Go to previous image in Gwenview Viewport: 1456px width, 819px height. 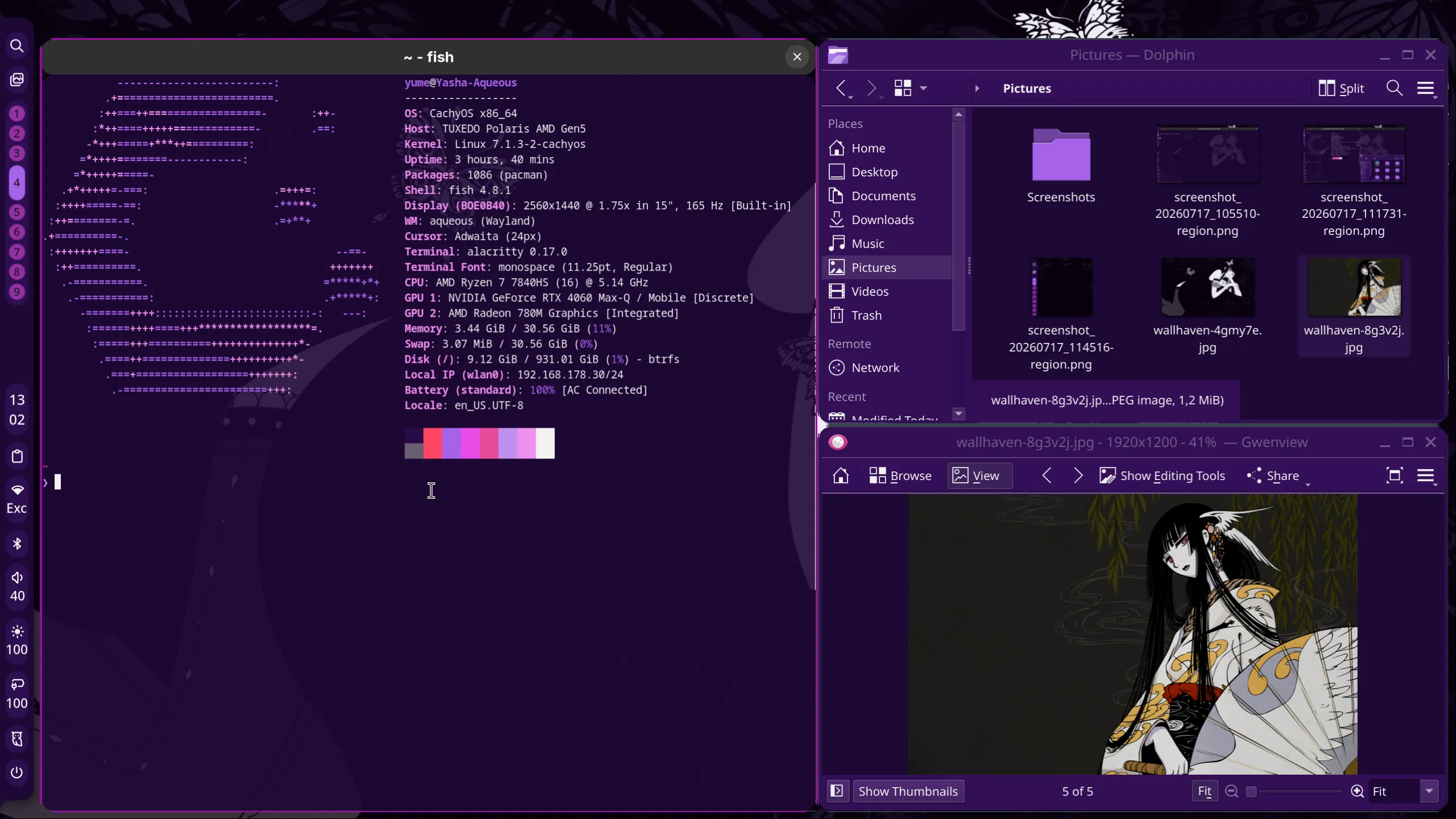tap(1046, 475)
